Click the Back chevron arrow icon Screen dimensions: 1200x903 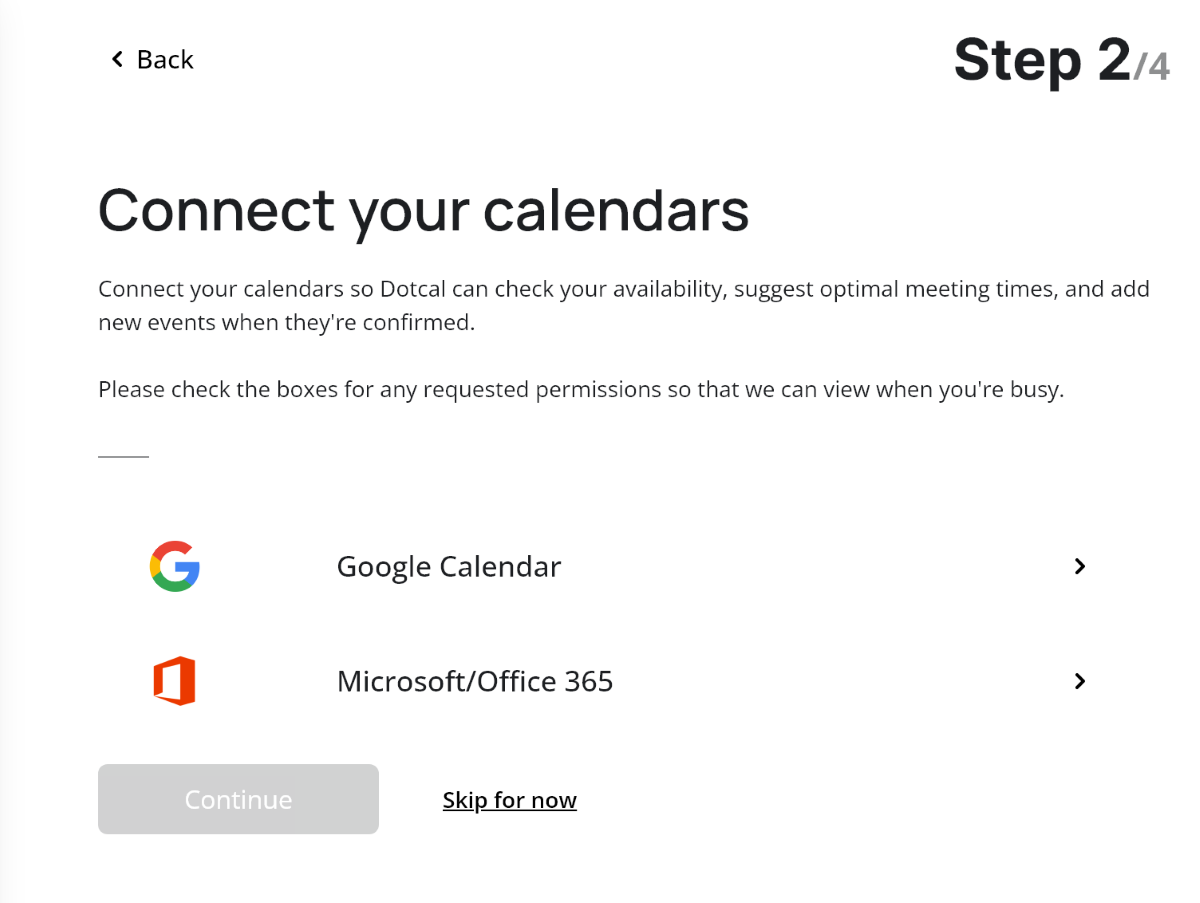(117, 60)
